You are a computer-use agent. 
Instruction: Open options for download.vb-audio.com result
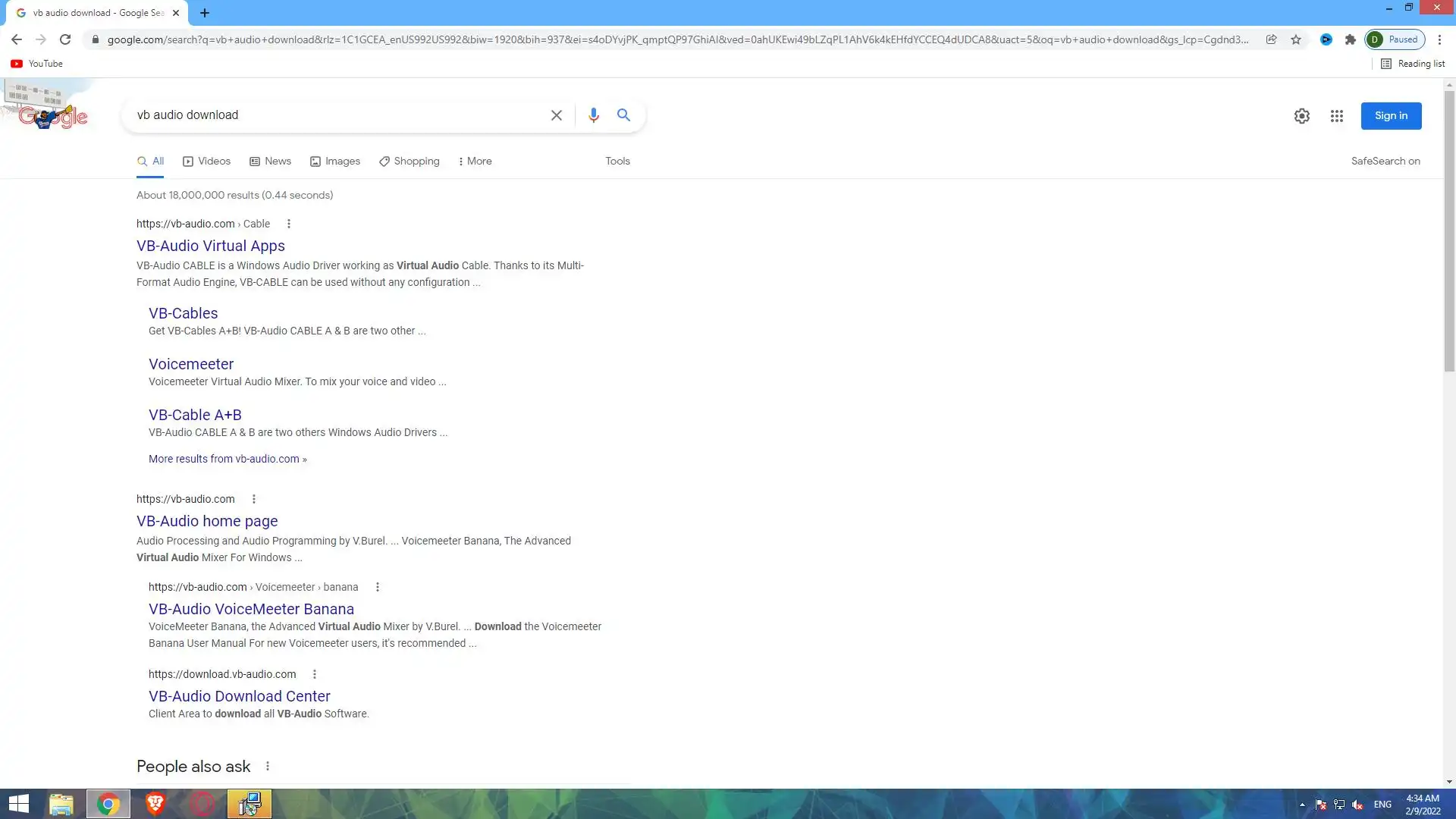point(315,674)
